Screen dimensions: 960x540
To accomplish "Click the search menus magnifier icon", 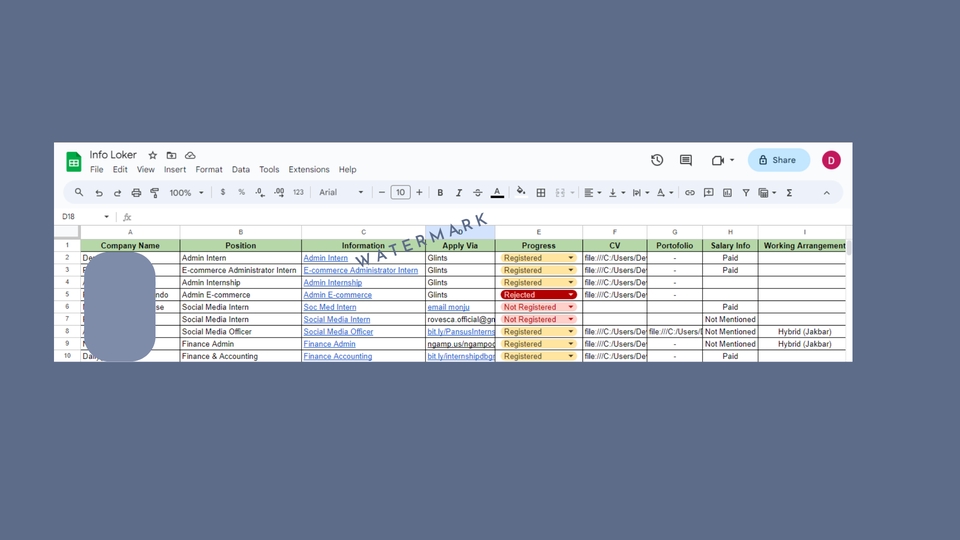I will click(x=79, y=192).
